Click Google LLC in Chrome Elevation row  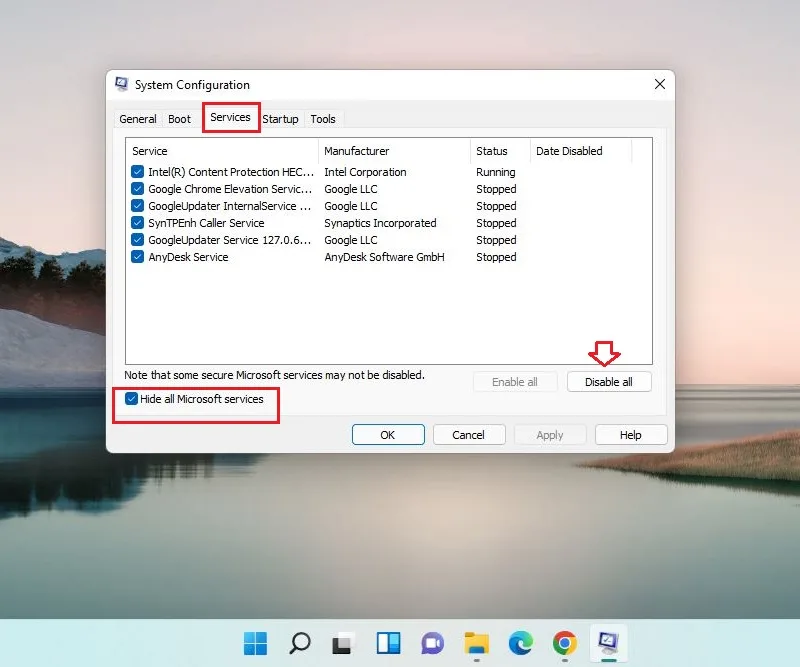coord(351,189)
